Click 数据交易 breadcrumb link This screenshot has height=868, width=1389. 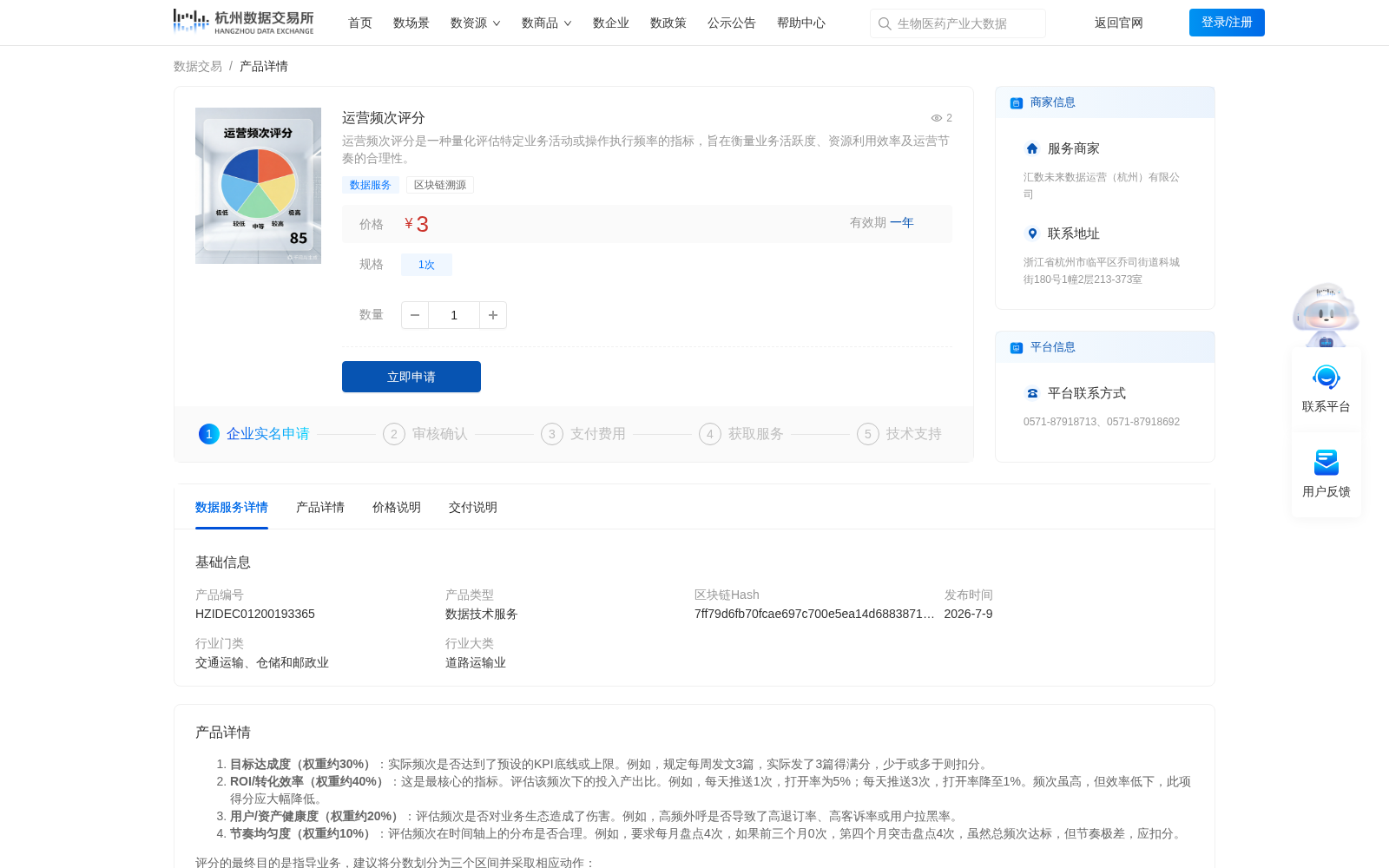198,66
